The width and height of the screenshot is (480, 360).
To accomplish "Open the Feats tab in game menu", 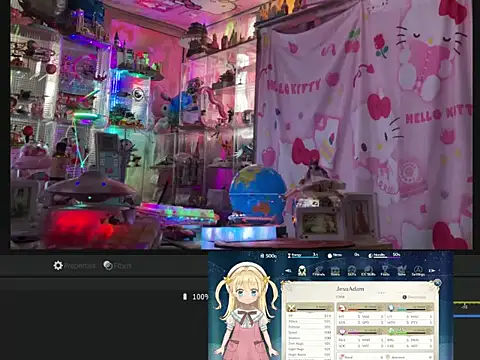I will tap(385, 271).
